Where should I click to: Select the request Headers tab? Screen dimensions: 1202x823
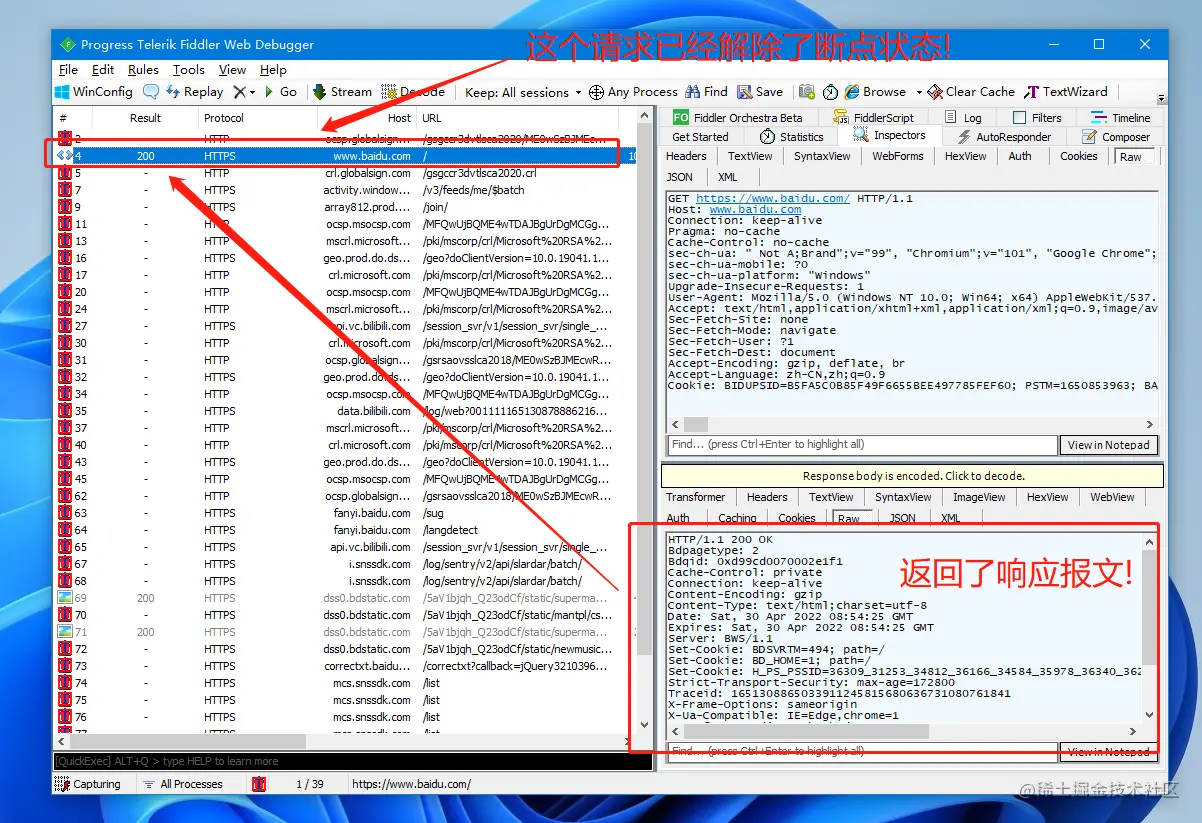[686, 156]
